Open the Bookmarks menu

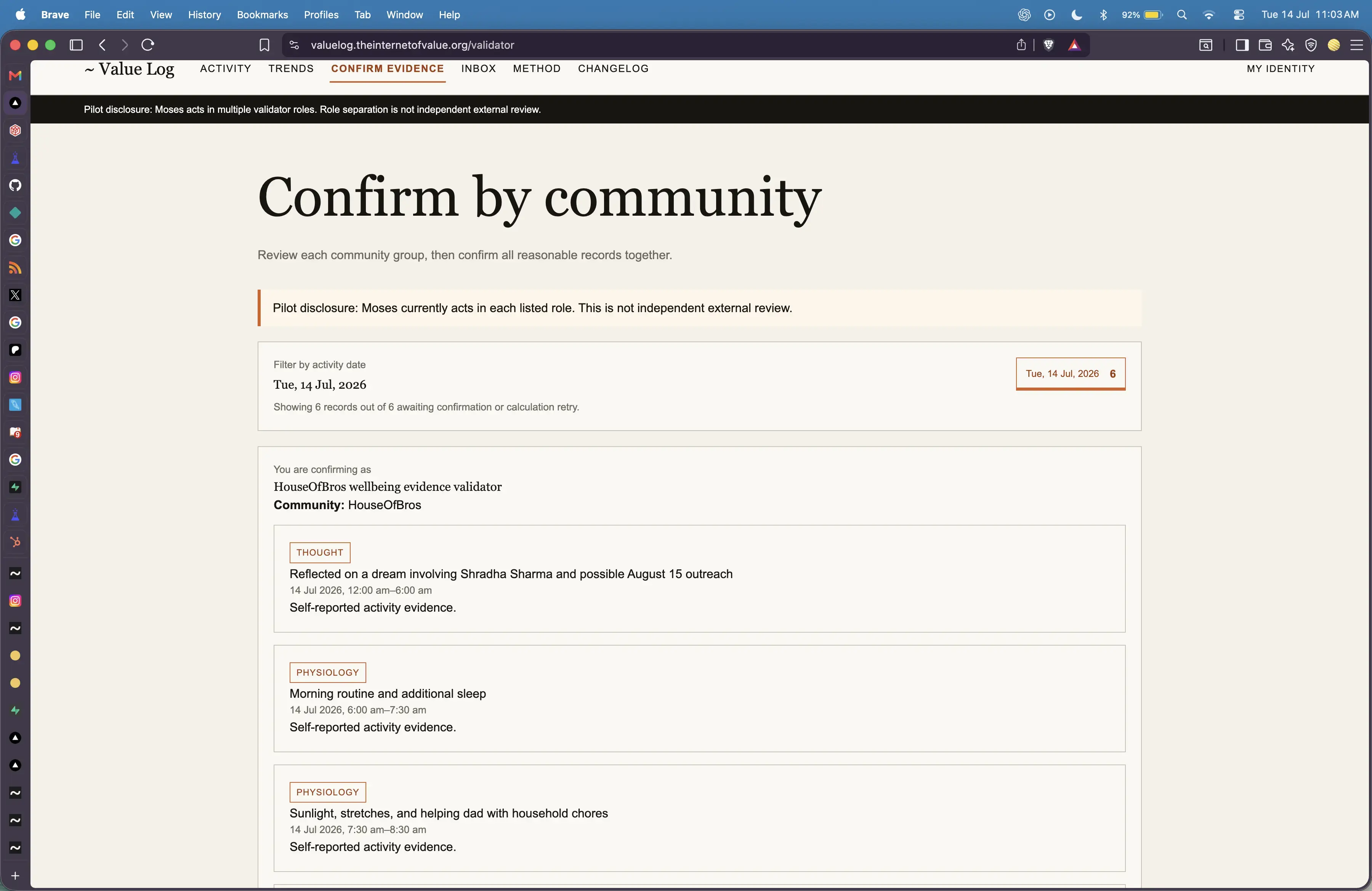[x=262, y=15]
